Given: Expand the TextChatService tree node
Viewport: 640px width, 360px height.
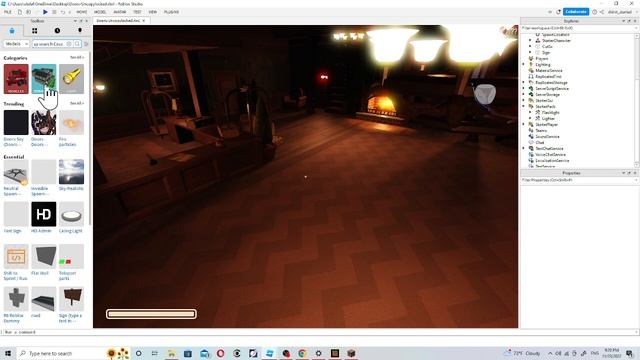Looking at the screenshot, I should [x=524, y=149].
